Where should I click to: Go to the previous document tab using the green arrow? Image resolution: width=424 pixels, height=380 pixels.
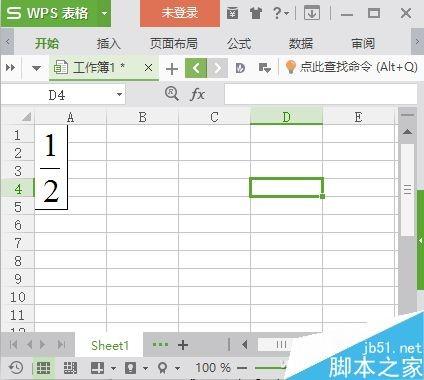[196, 68]
